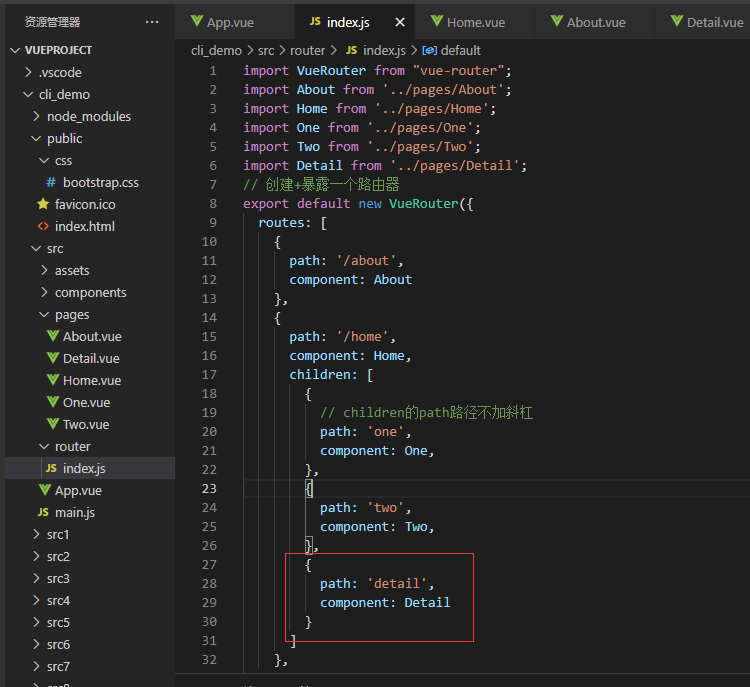Open bootstrap.css file
This screenshot has height=687, width=750.
[x=100, y=182]
